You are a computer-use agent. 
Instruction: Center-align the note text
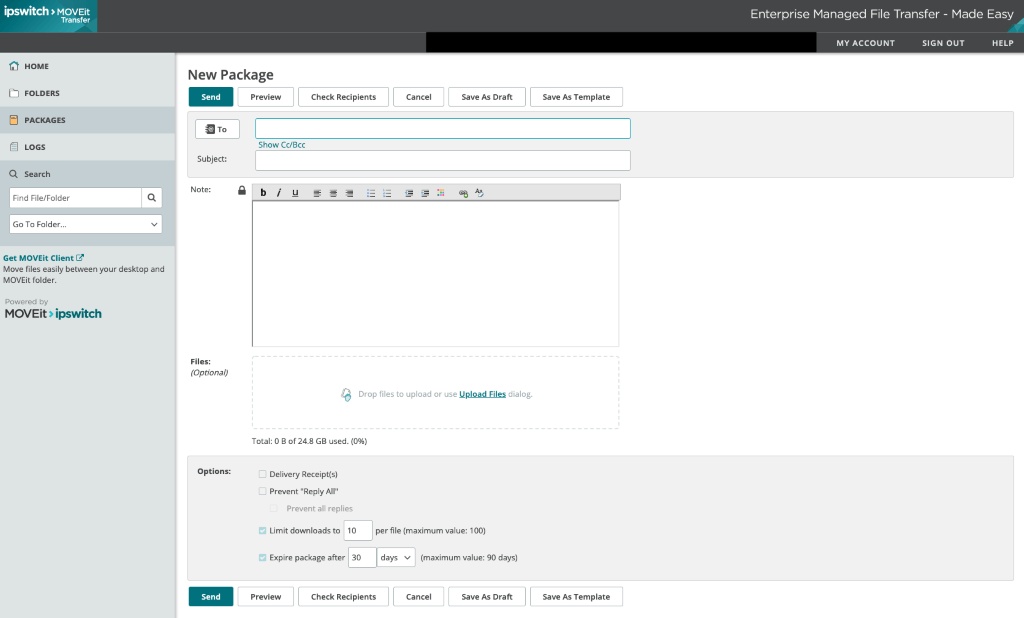click(x=333, y=193)
